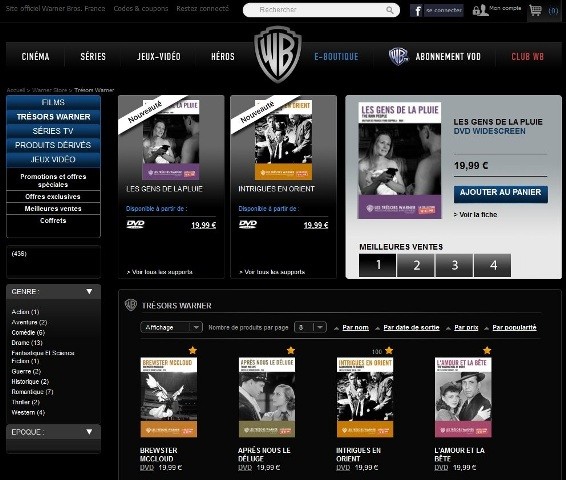The width and height of the screenshot is (566, 480).
Task: Select best seller number 2
Action: tap(416, 265)
